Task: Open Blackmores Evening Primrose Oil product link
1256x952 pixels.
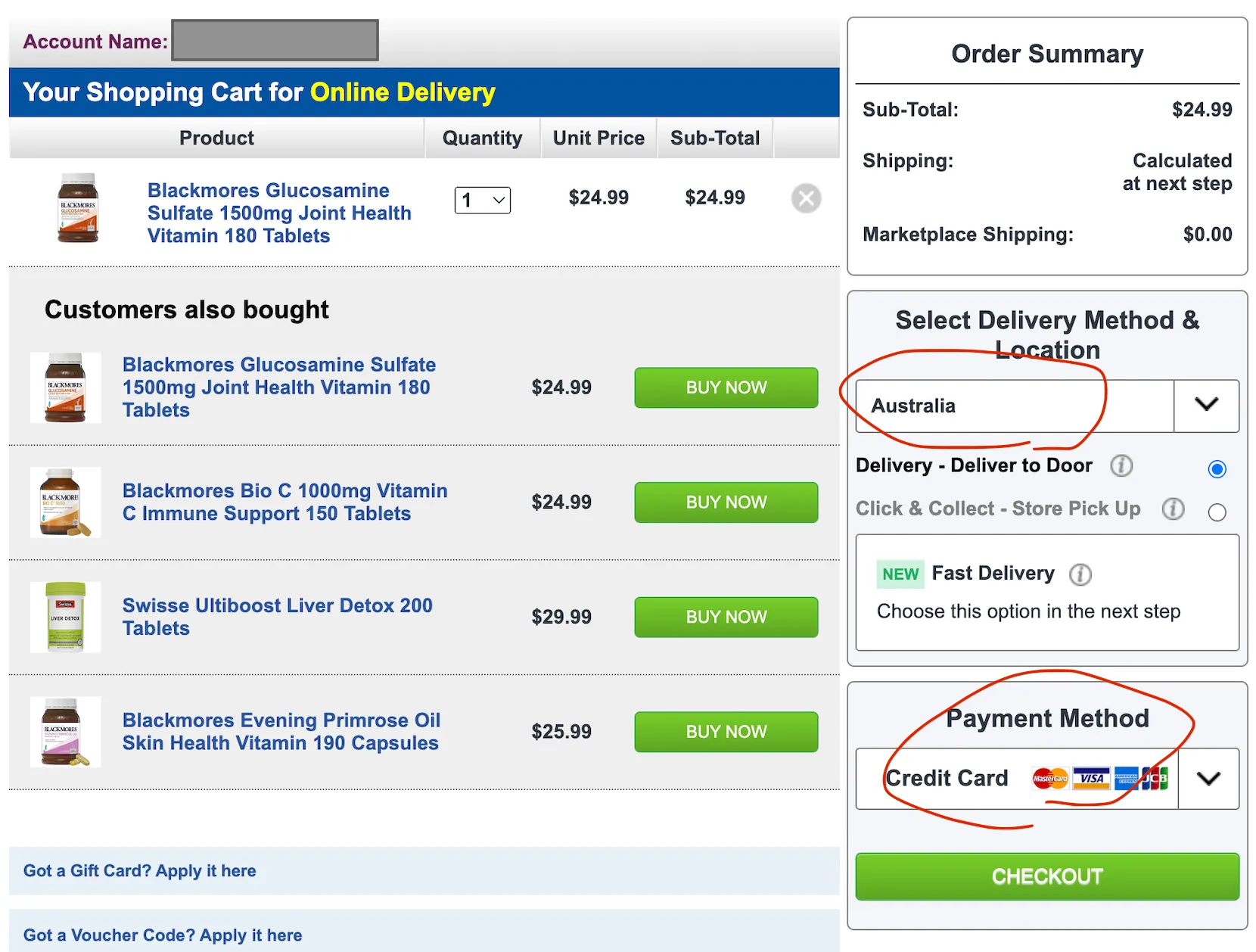Action: 281,732
